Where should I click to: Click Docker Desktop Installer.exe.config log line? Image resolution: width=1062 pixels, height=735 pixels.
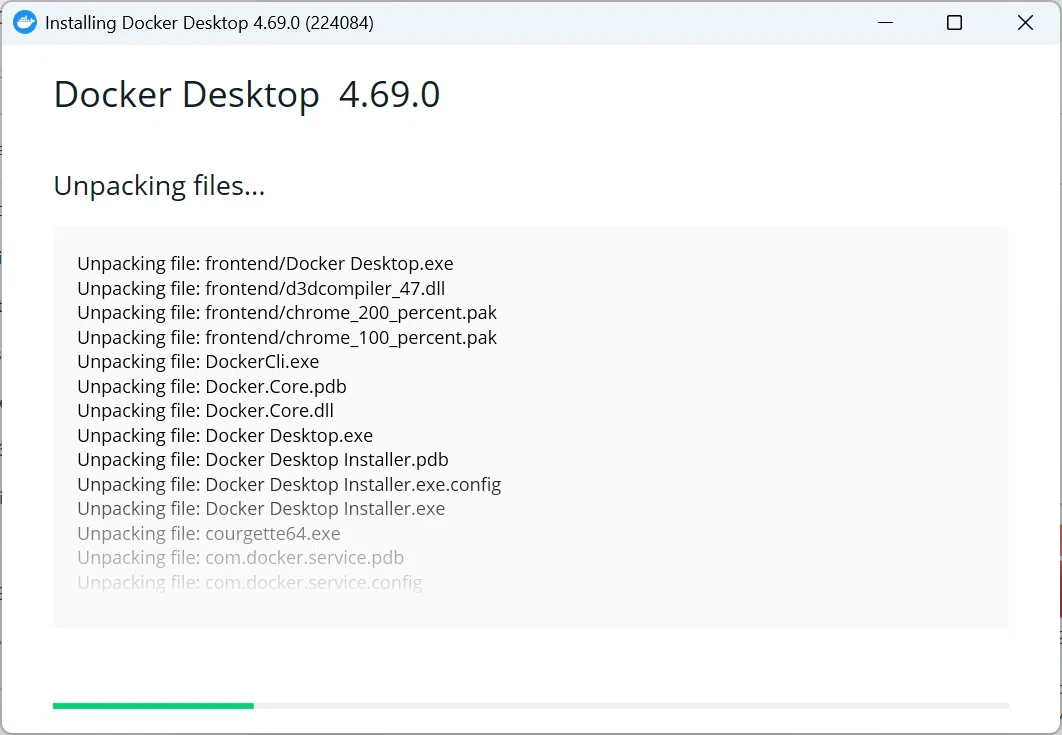click(x=289, y=484)
